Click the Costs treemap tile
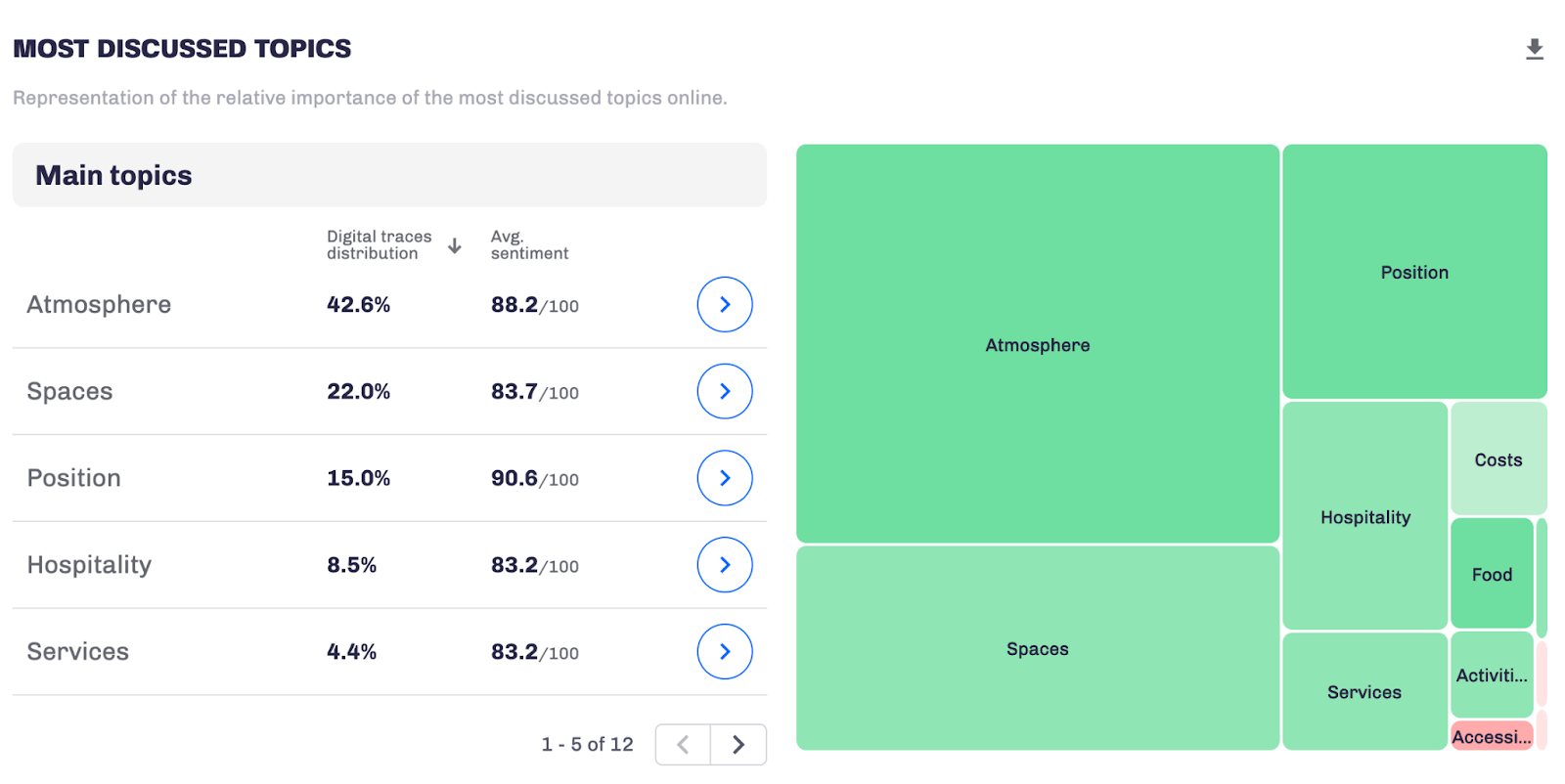Viewport: 1565px width, 784px height. tap(1498, 459)
